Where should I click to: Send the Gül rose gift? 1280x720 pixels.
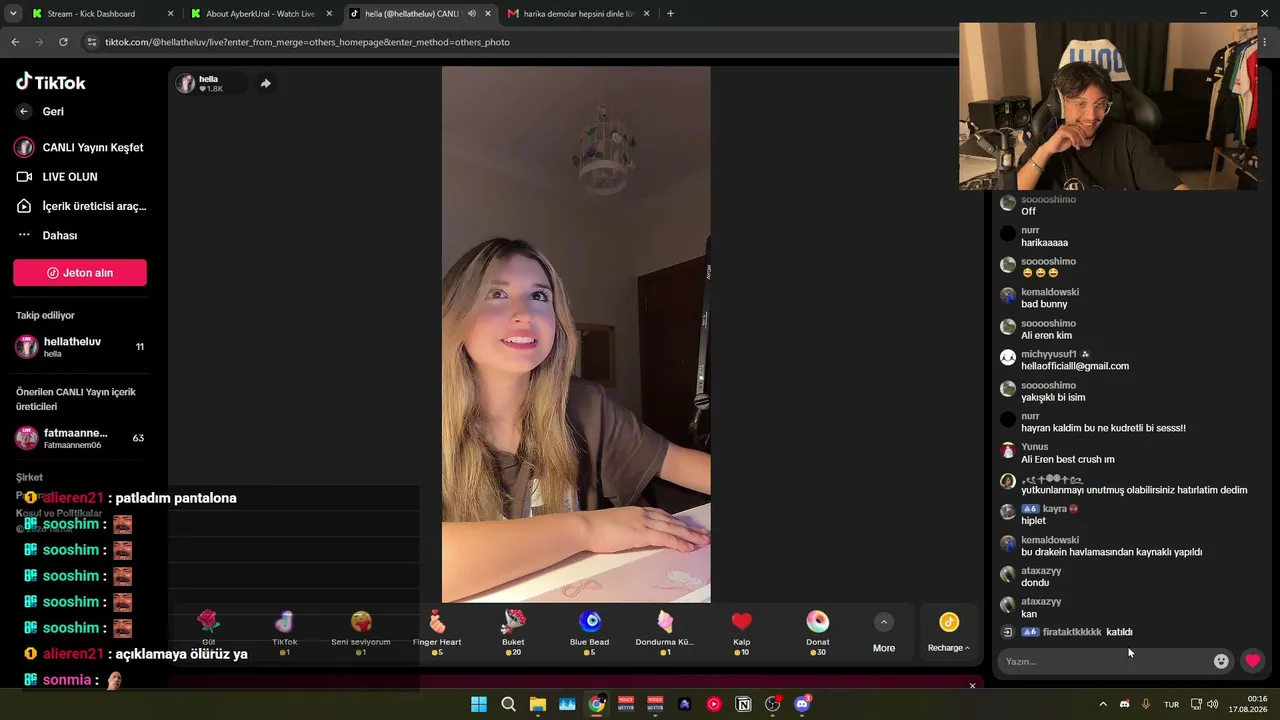point(208,633)
